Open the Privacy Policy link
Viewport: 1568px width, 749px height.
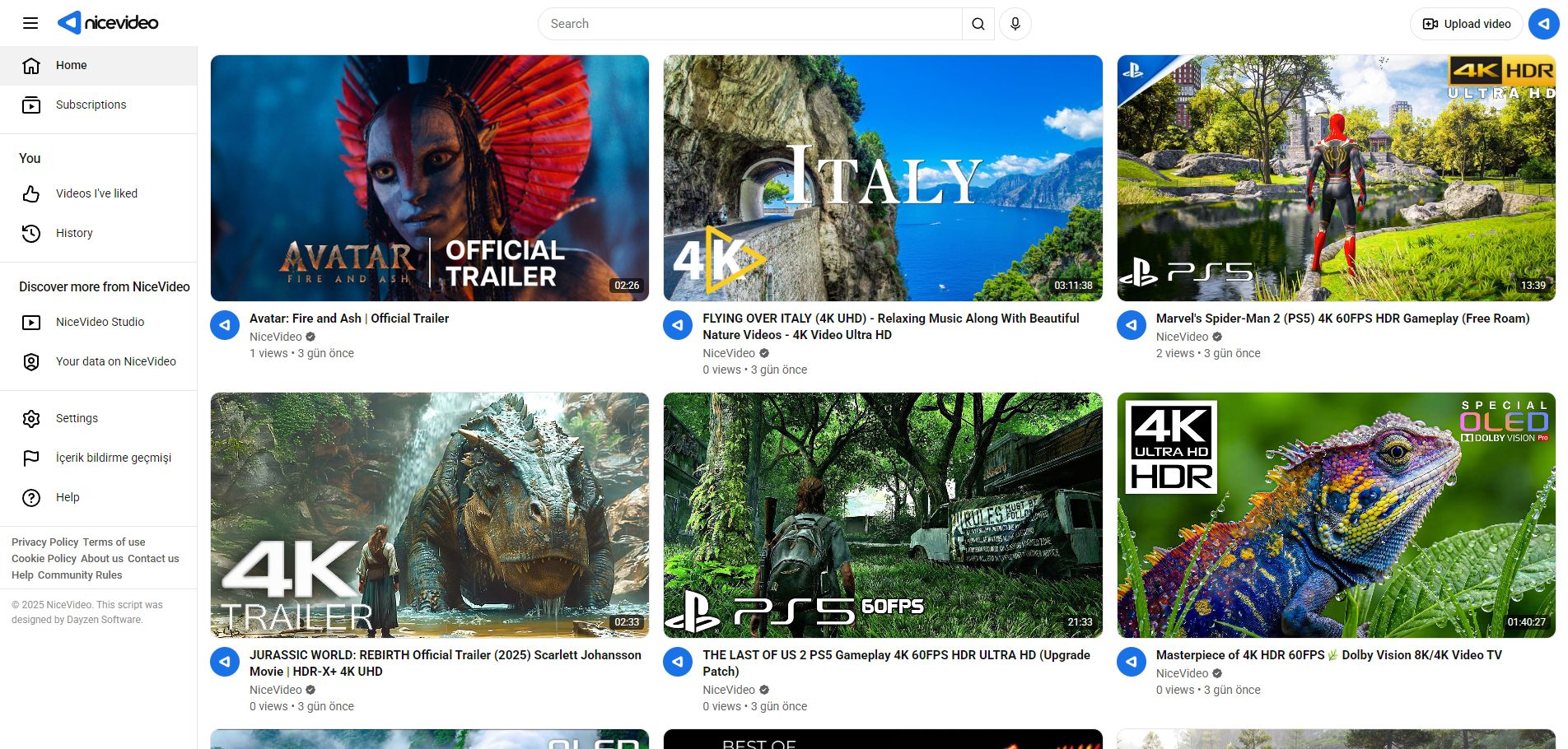click(45, 542)
